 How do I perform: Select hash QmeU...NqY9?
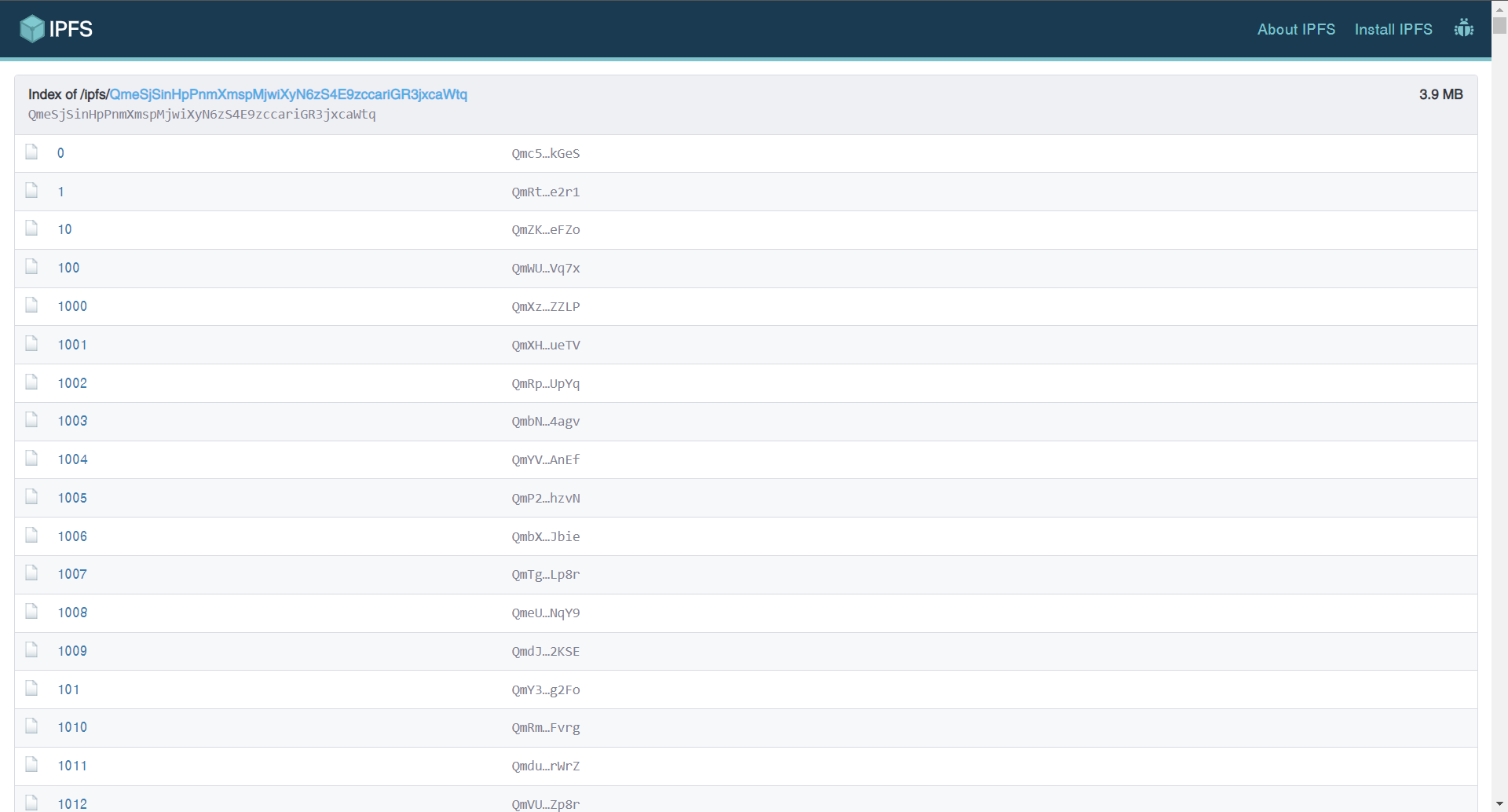pos(546,613)
